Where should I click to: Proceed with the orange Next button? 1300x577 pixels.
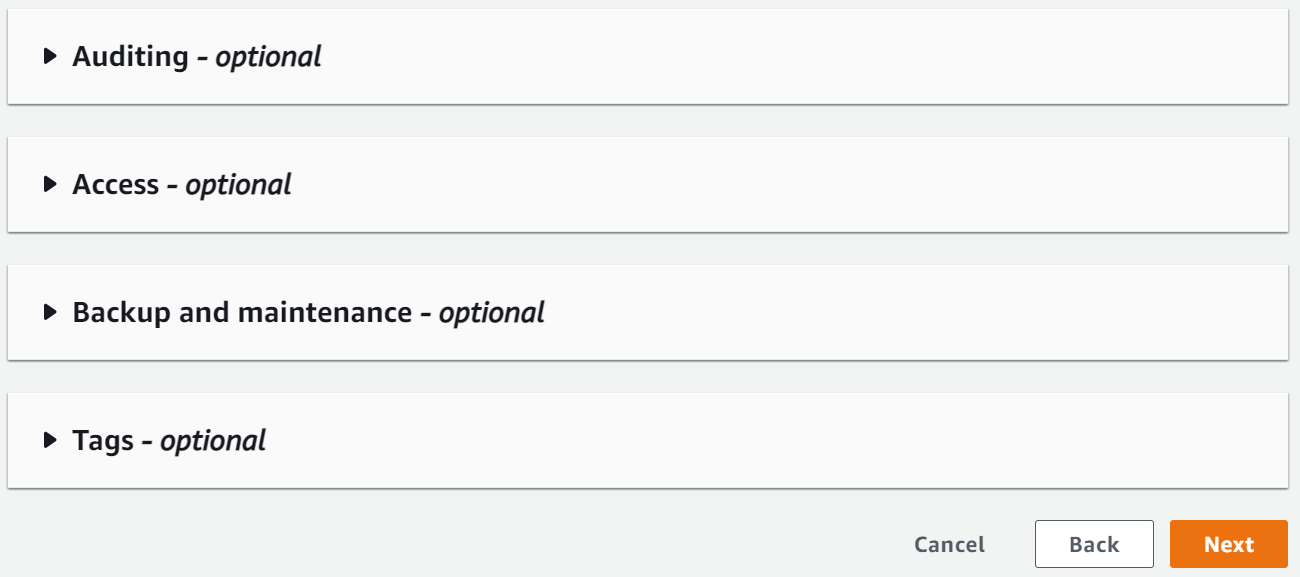pyautogui.click(x=1228, y=545)
